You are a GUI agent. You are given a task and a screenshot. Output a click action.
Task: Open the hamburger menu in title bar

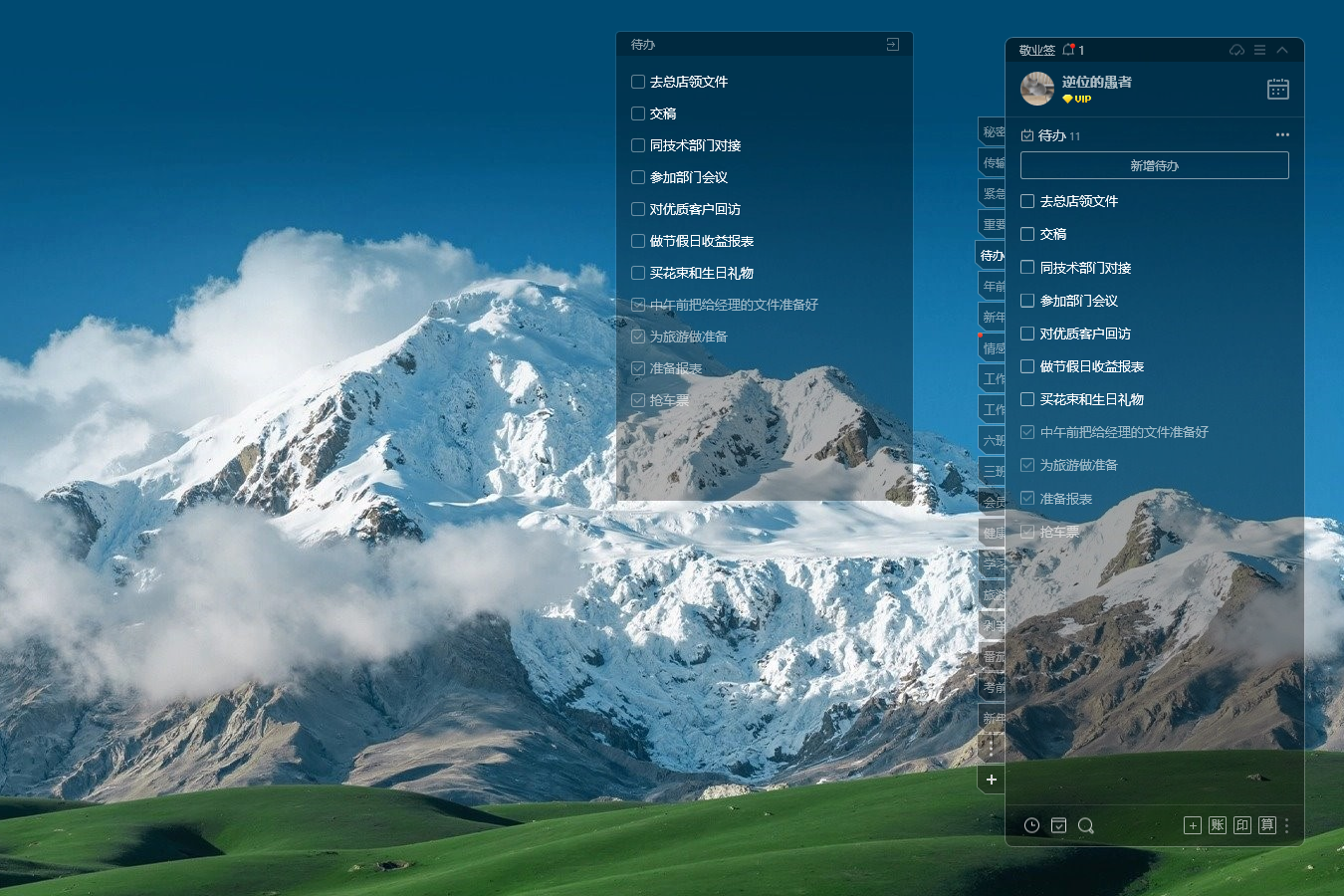tap(1259, 50)
